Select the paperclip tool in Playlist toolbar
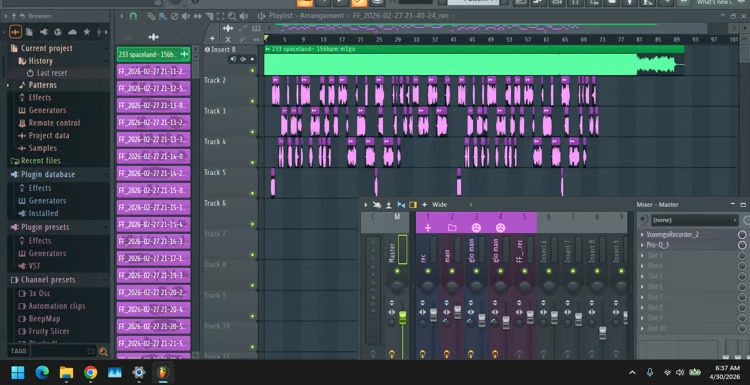The width and height of the screenshot is (750, 385). [x=151, y=16]
